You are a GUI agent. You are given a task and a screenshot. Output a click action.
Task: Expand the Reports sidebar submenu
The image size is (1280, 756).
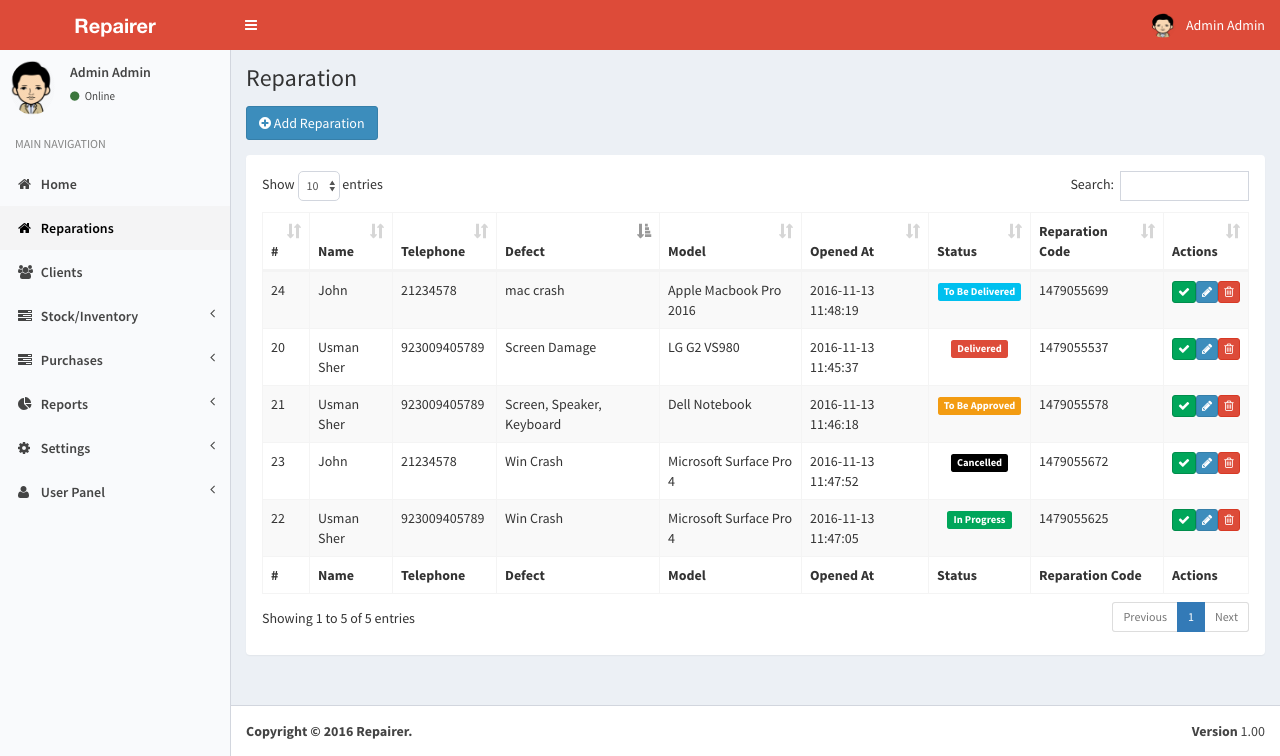click(x=115, y=404)
